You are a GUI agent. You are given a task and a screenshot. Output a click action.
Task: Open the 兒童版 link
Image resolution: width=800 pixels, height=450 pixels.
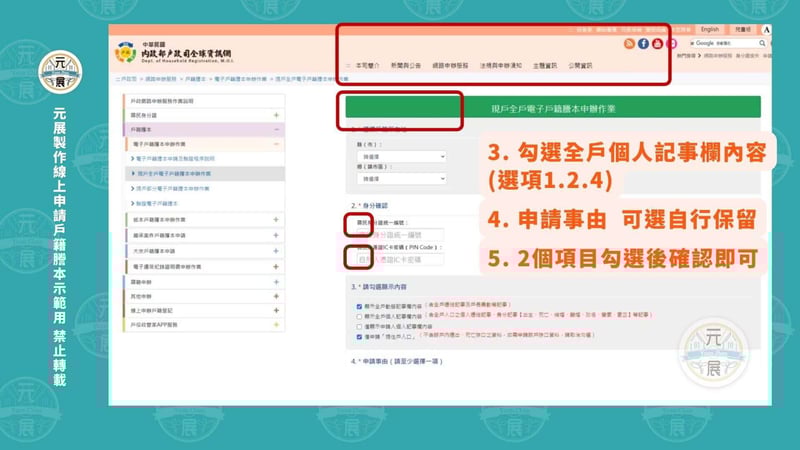coord(742,30)
